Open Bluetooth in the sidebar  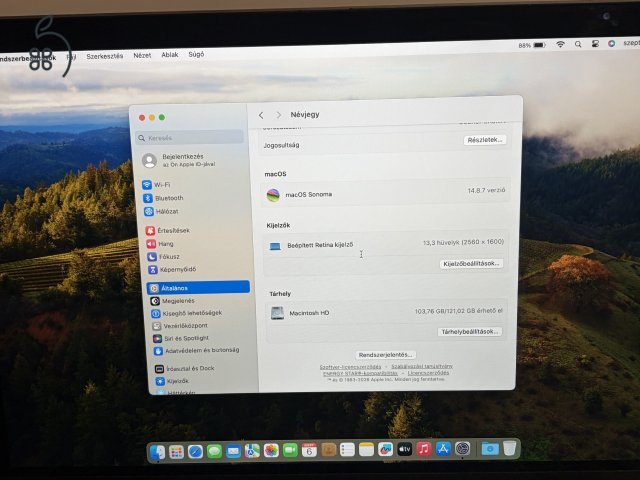(x=163, y=198)
